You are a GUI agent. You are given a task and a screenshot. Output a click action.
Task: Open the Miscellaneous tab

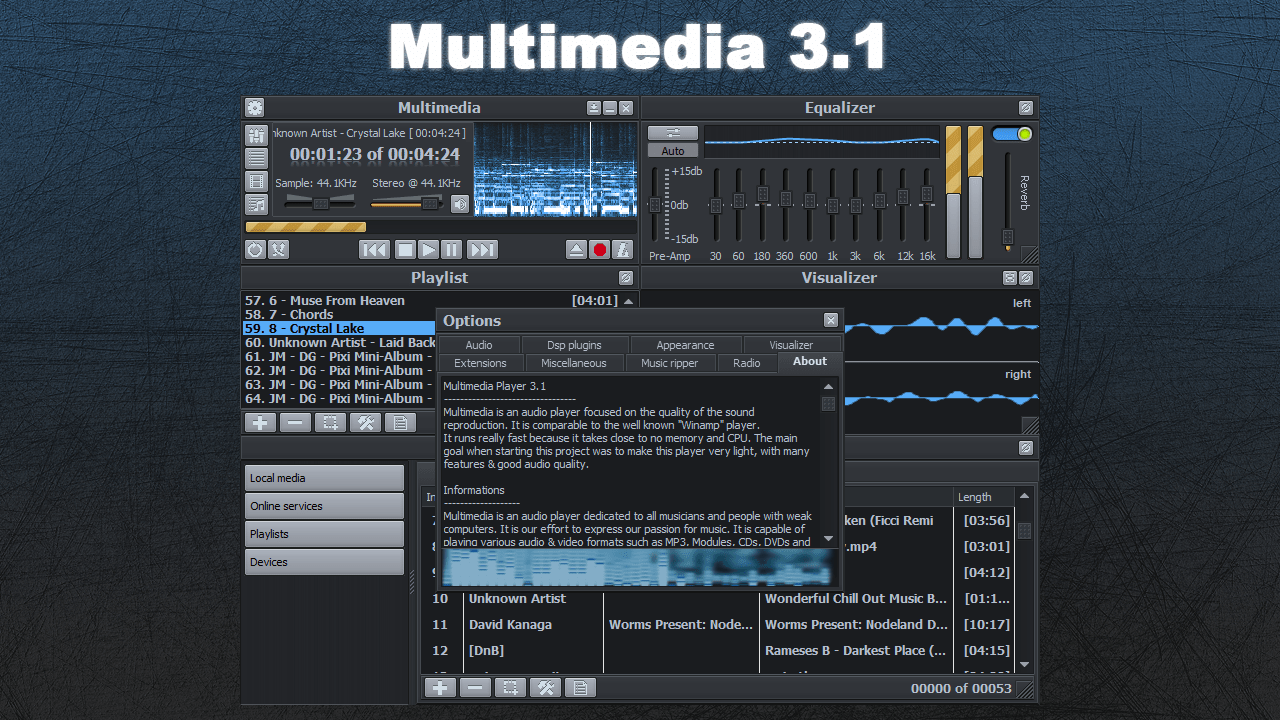pos(573,363)
